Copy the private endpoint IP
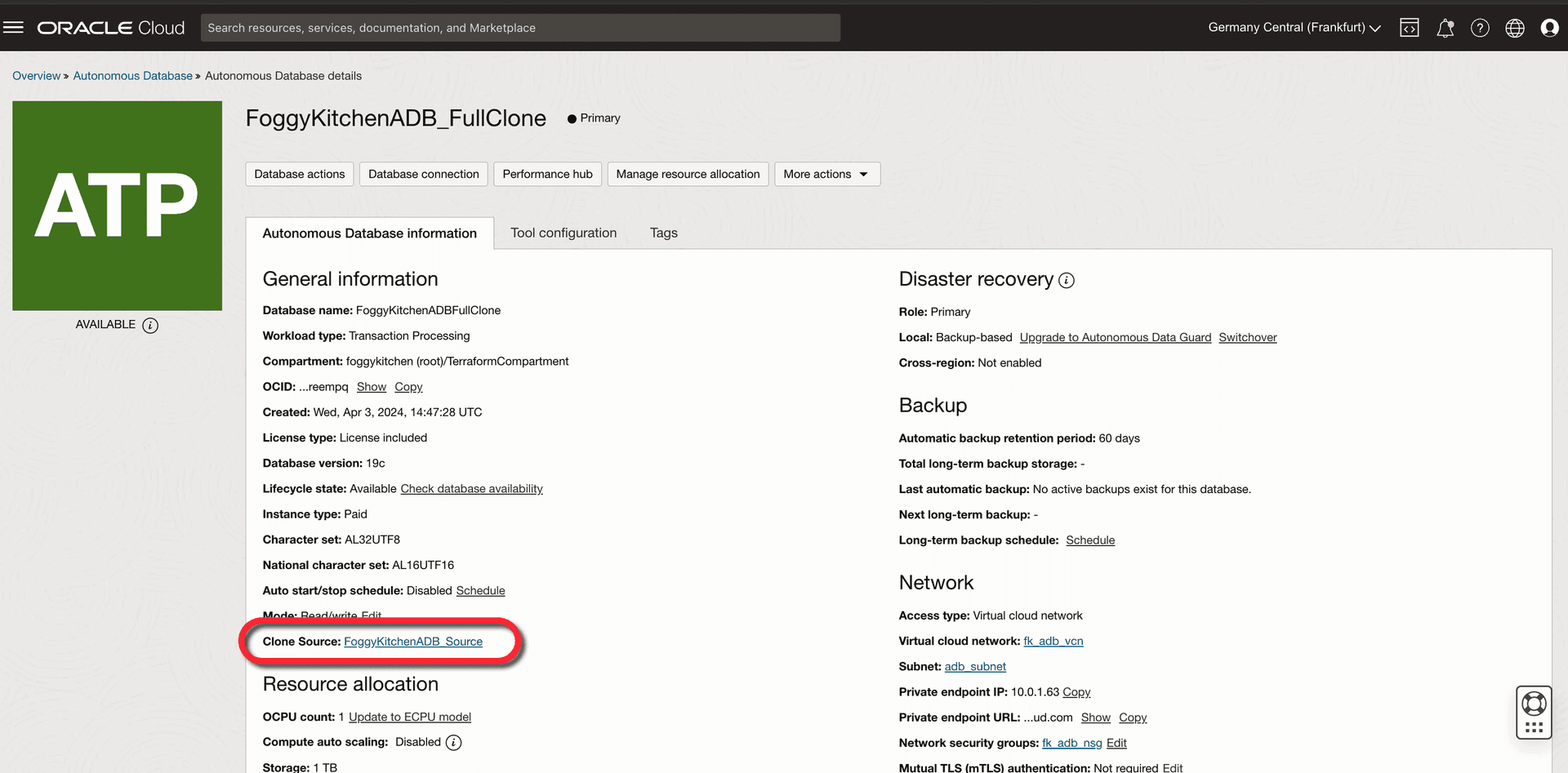The image size is (1568, 773). point(1076,692)
